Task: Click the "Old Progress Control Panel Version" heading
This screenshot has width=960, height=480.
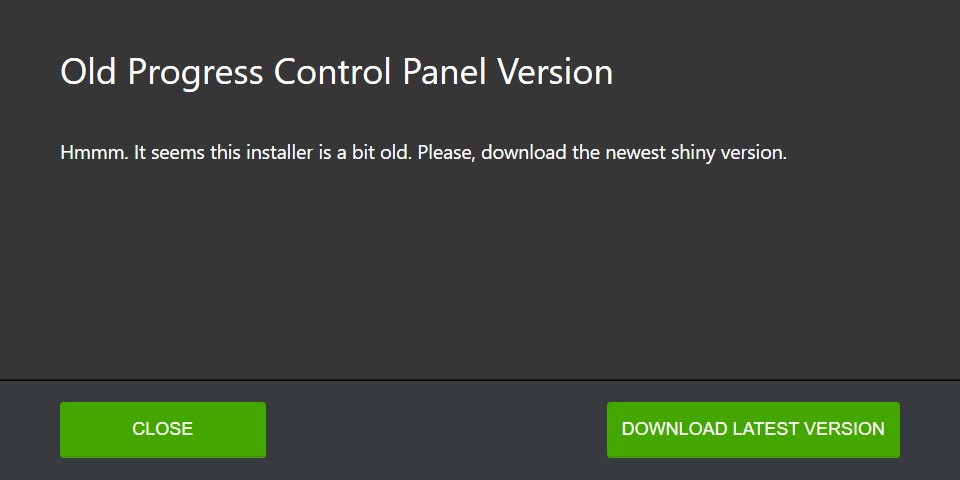Action: (x=336, y=73)
